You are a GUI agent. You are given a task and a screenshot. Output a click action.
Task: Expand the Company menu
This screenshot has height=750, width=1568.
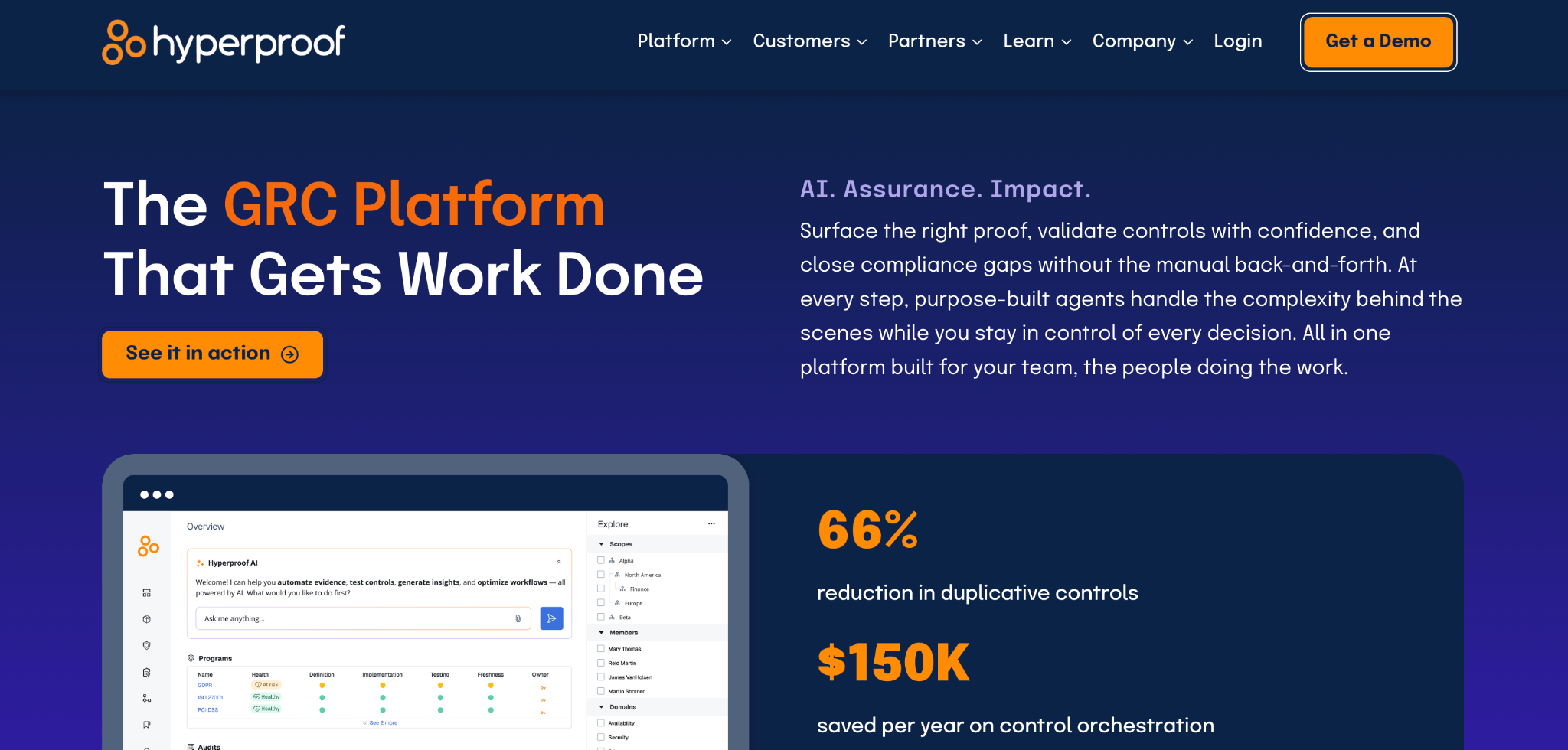point(1143,41)
